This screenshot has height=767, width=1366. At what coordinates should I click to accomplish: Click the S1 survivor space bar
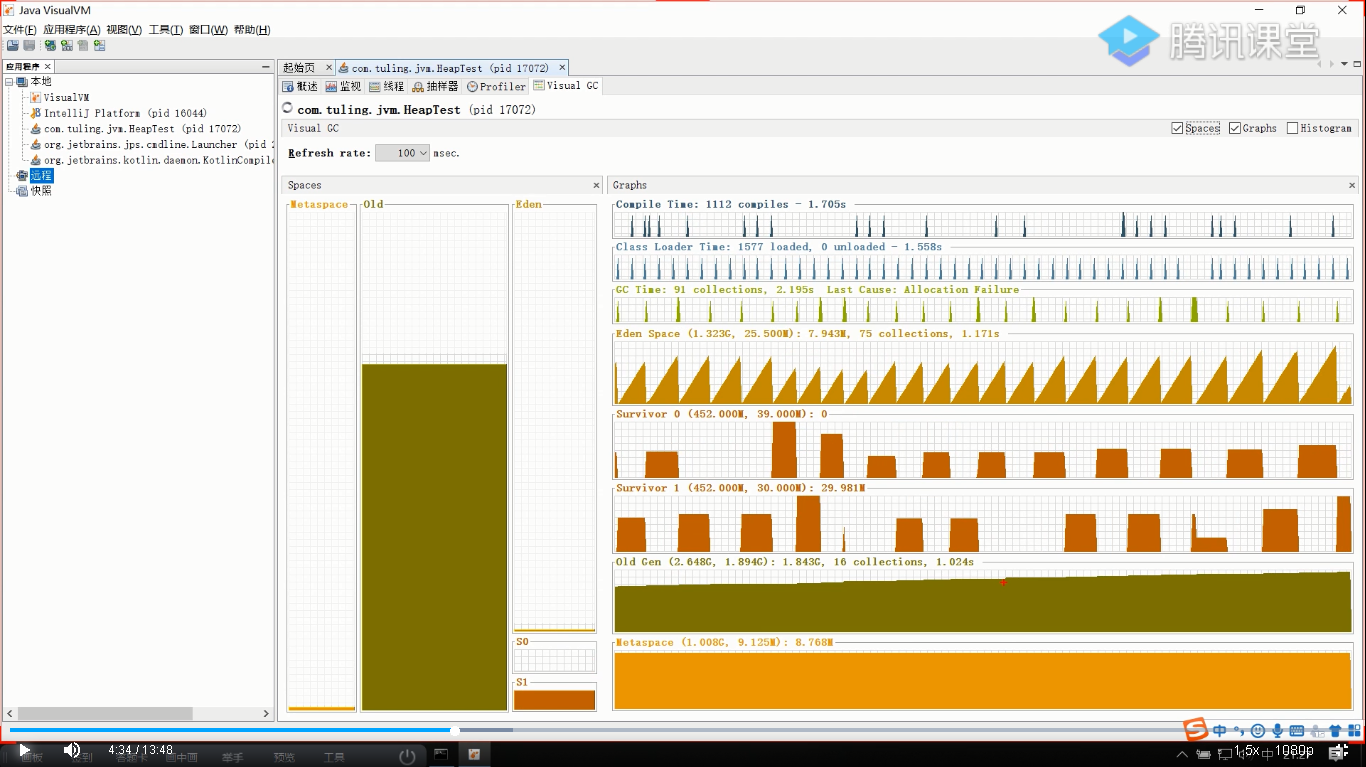(554, 700)
